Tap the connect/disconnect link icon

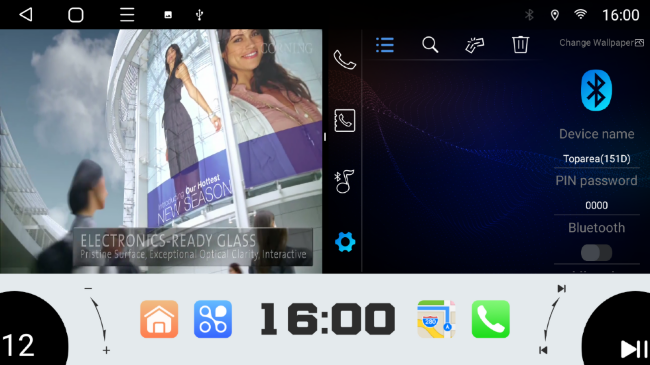coord(475,45)
